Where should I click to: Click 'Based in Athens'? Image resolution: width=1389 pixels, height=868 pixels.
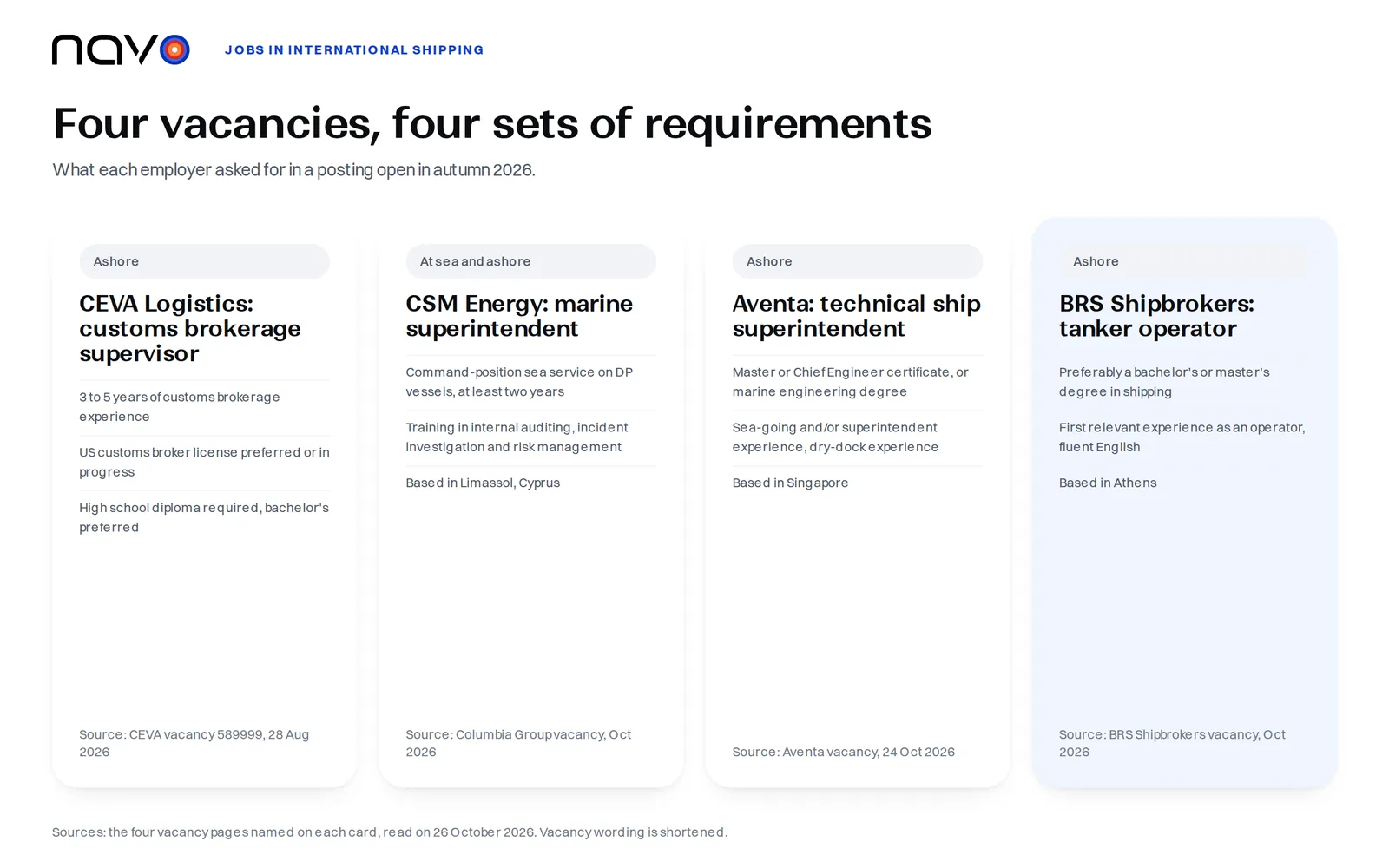1108,483
